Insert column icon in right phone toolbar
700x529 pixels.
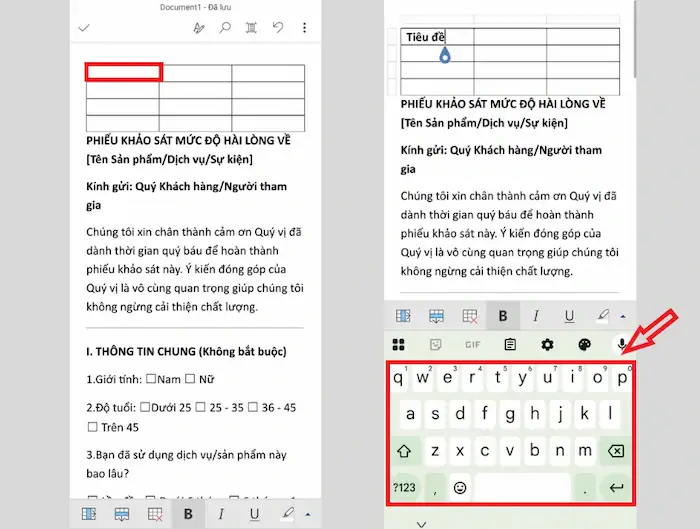pos(403,316)
